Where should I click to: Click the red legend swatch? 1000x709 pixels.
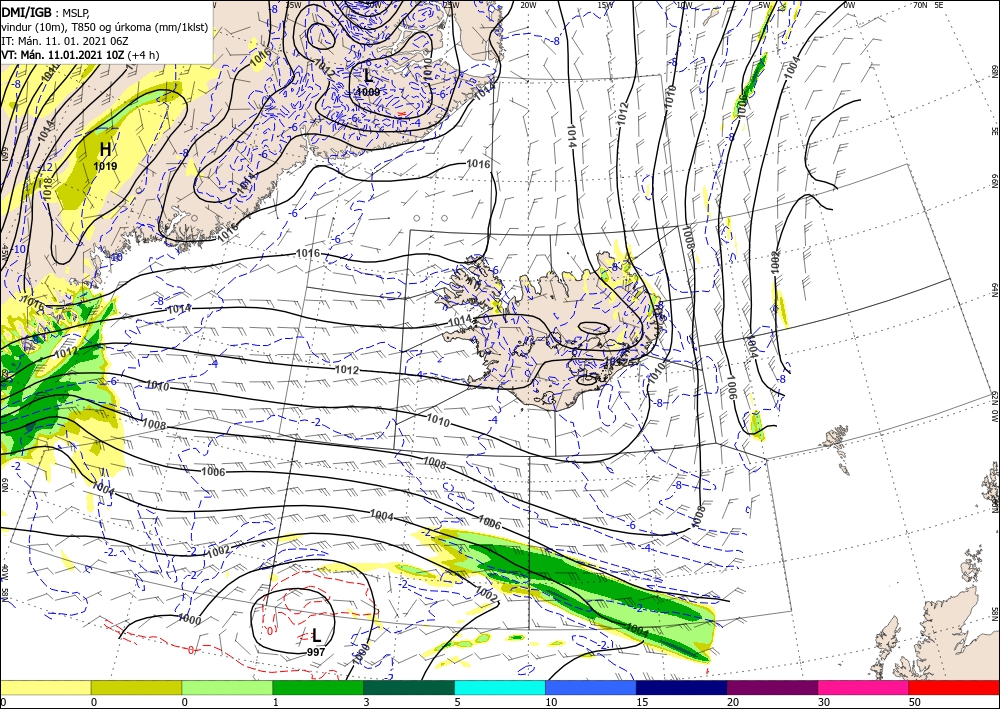click(x=954, y=687)
